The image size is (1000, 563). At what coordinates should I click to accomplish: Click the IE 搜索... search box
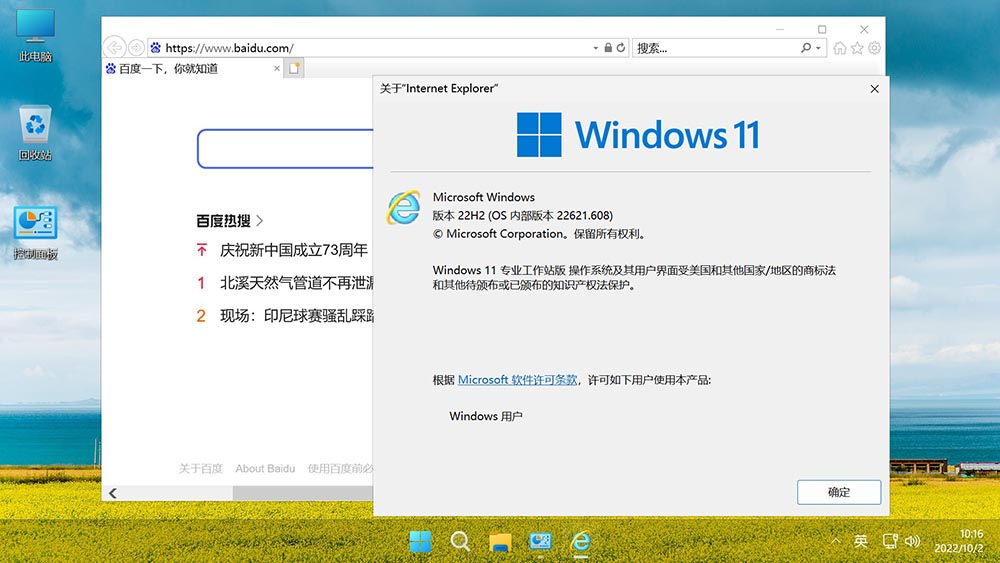716,48
